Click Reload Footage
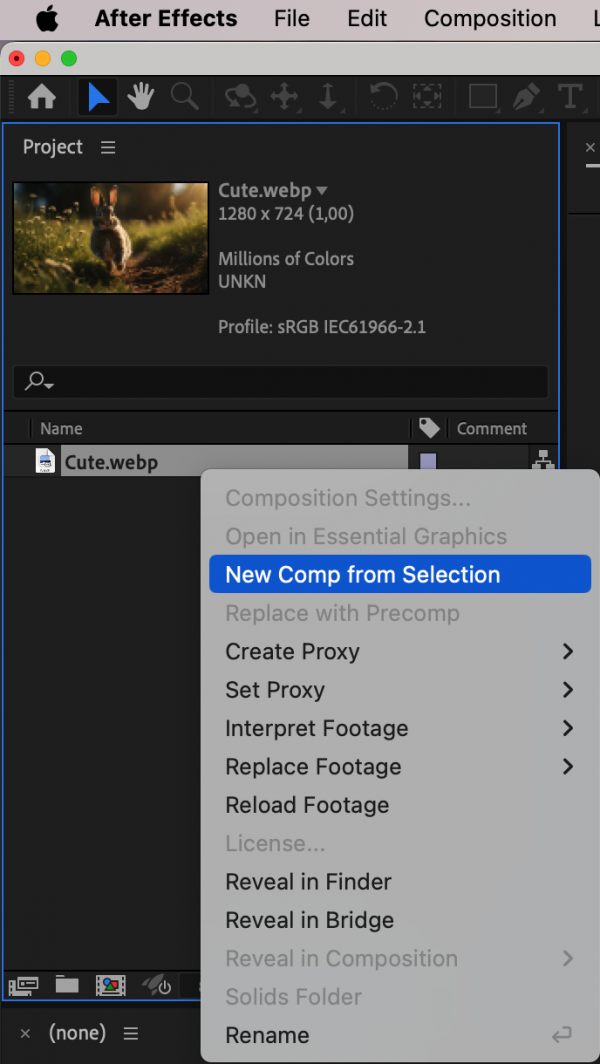This screenshot has width=600, height=1064. (307, 804)
